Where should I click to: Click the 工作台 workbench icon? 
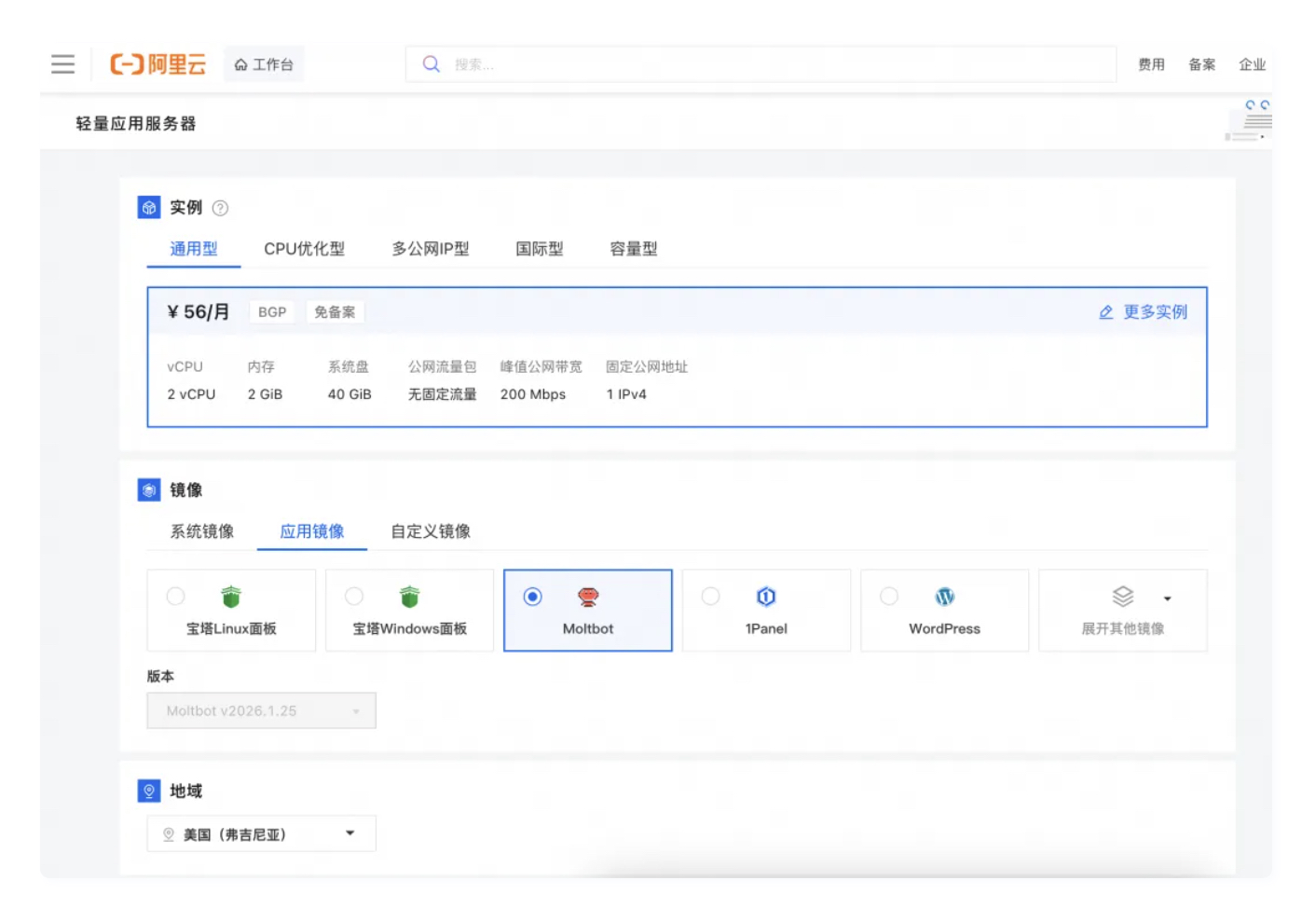(x=242, y=64)
